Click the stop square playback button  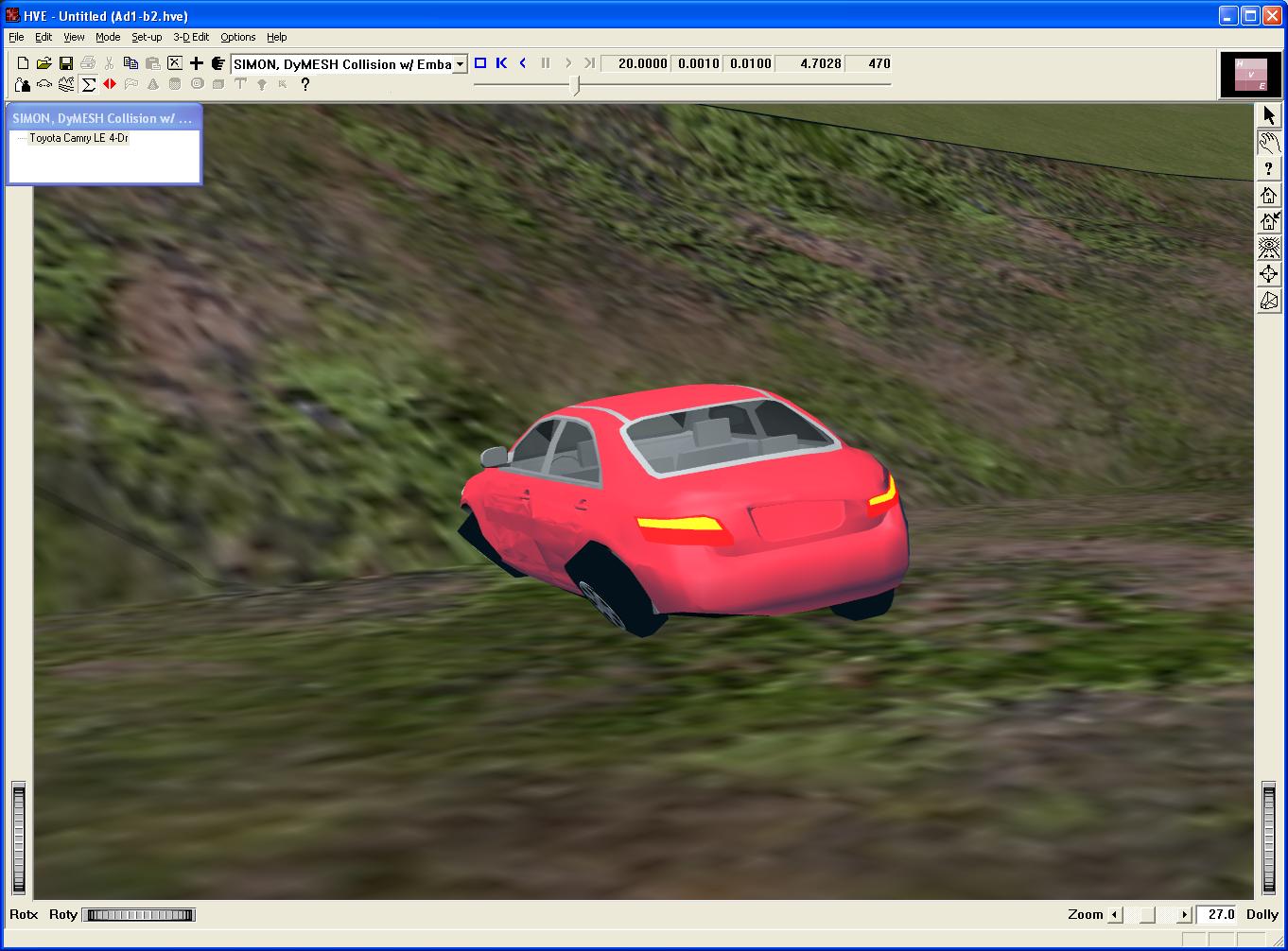[480, 63]
